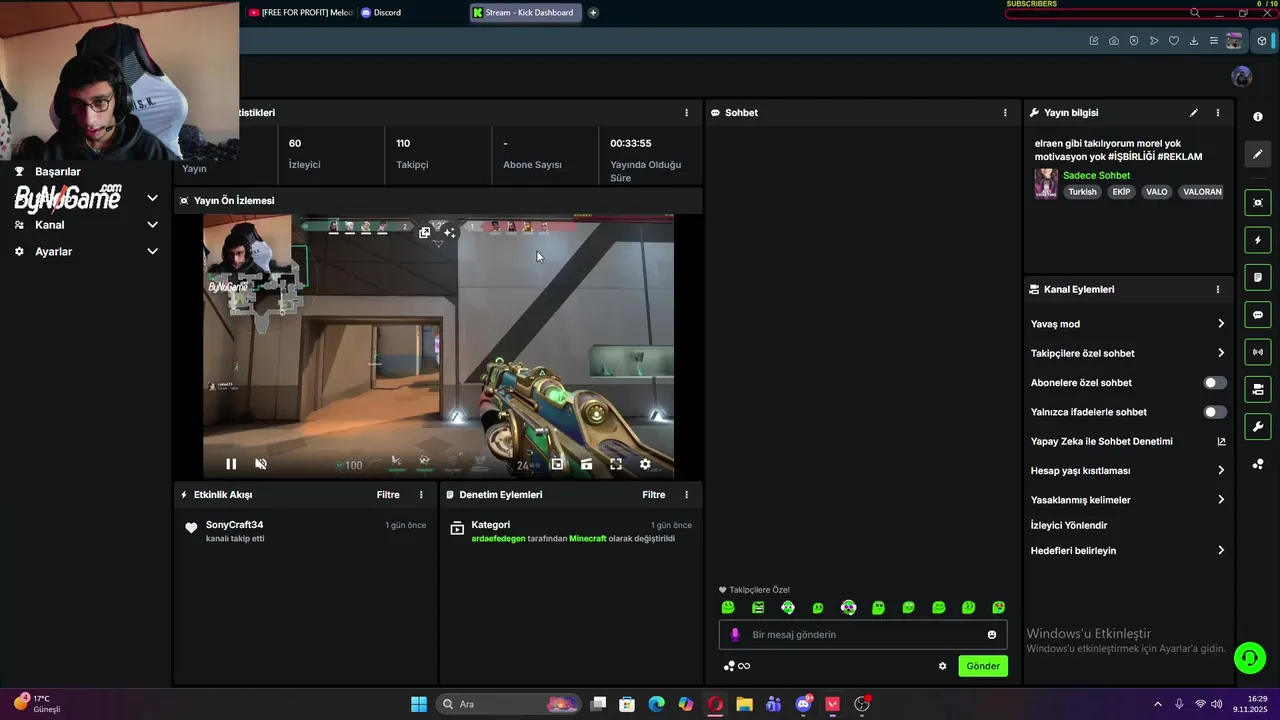
Task: Toggle Abonelere özel sohbet switch
Action: [1215, 383]
